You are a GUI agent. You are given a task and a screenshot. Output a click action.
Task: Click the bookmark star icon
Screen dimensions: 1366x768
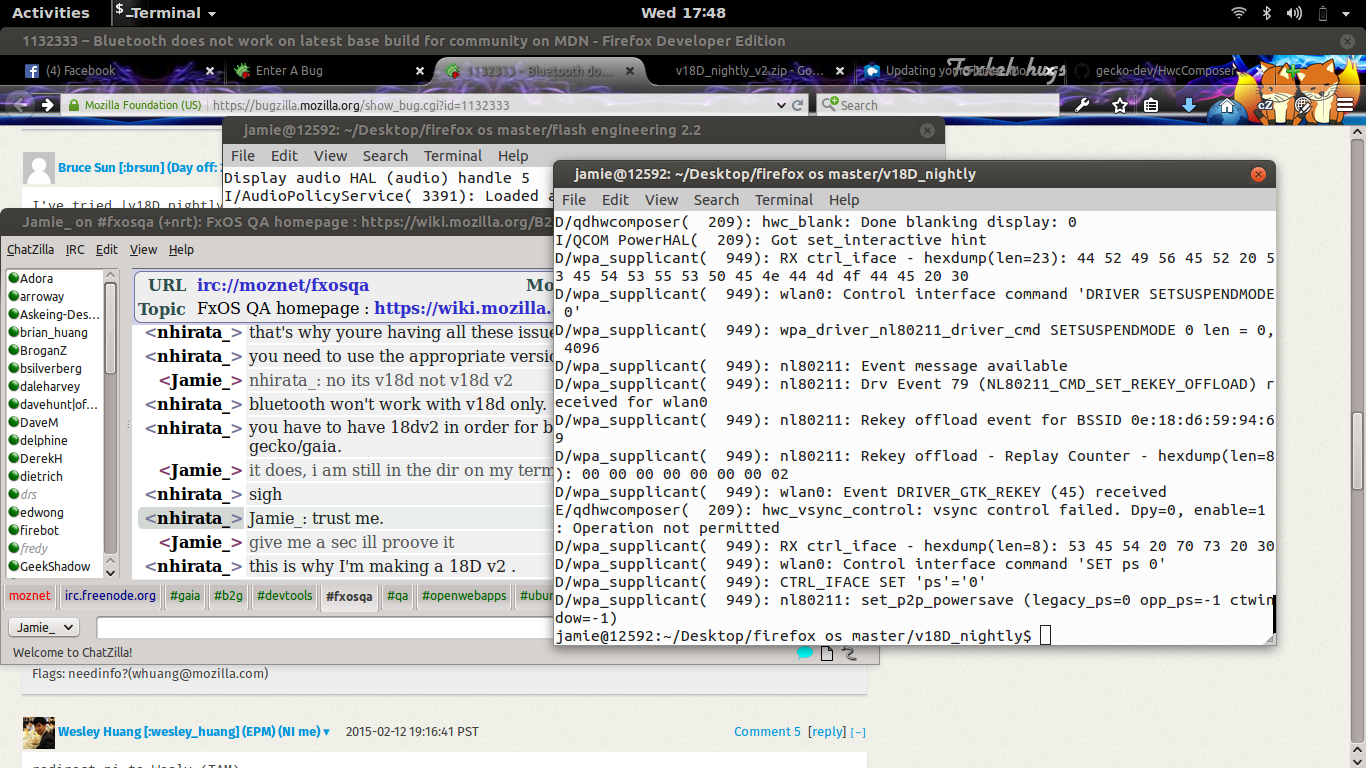tap(1120, 105)
